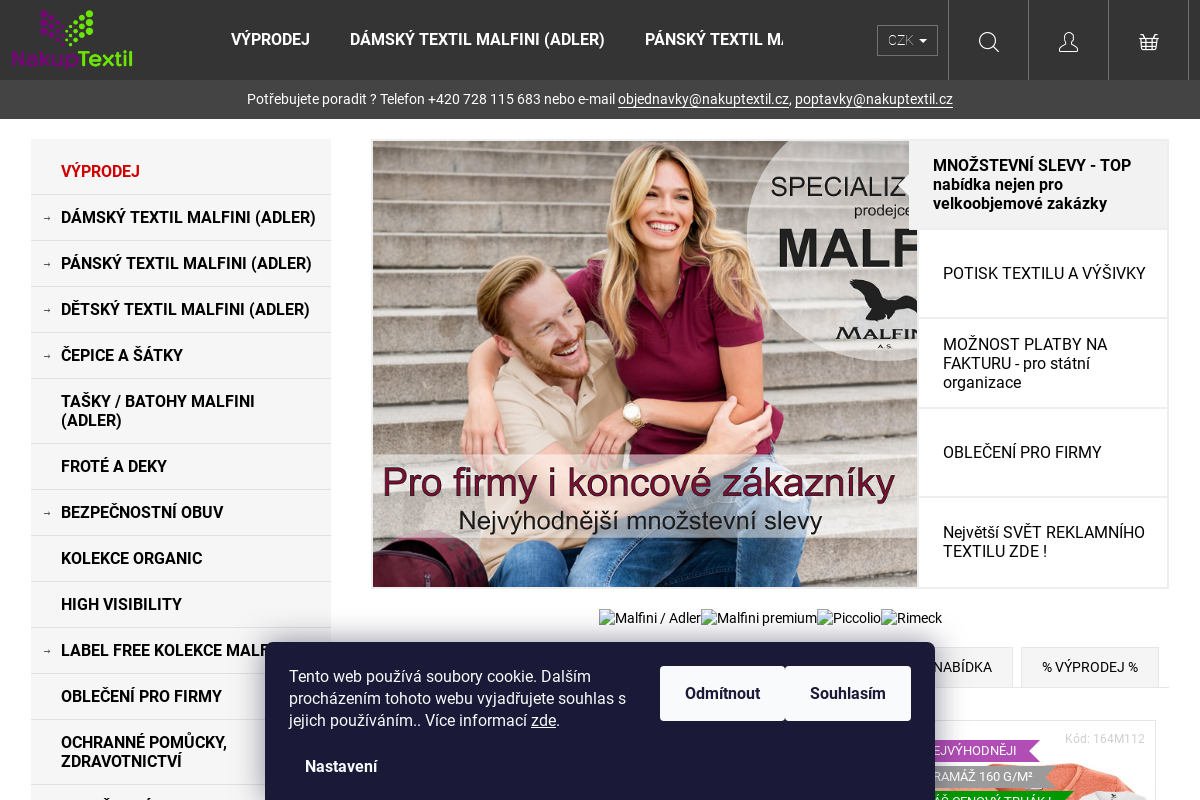Select the Rimeck brand logo
The height and width of the screenshot is (800, 1200).
(911, 618)
